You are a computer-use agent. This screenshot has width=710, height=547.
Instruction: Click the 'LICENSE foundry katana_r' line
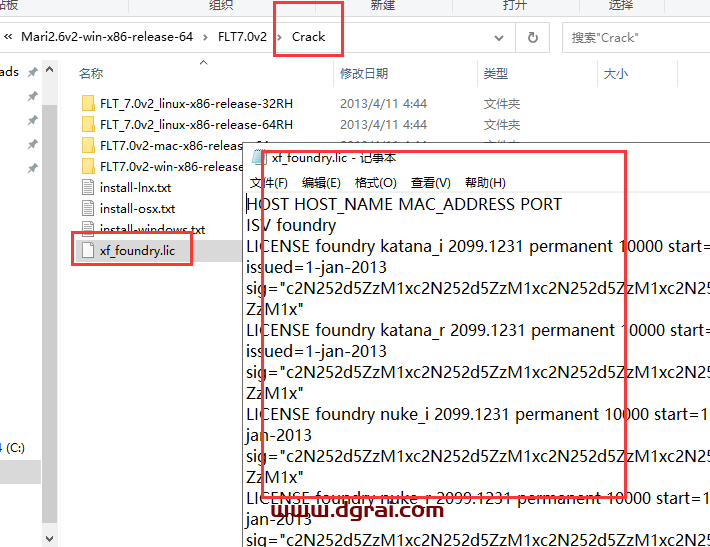pyautogui.click(x=478, y=330)
